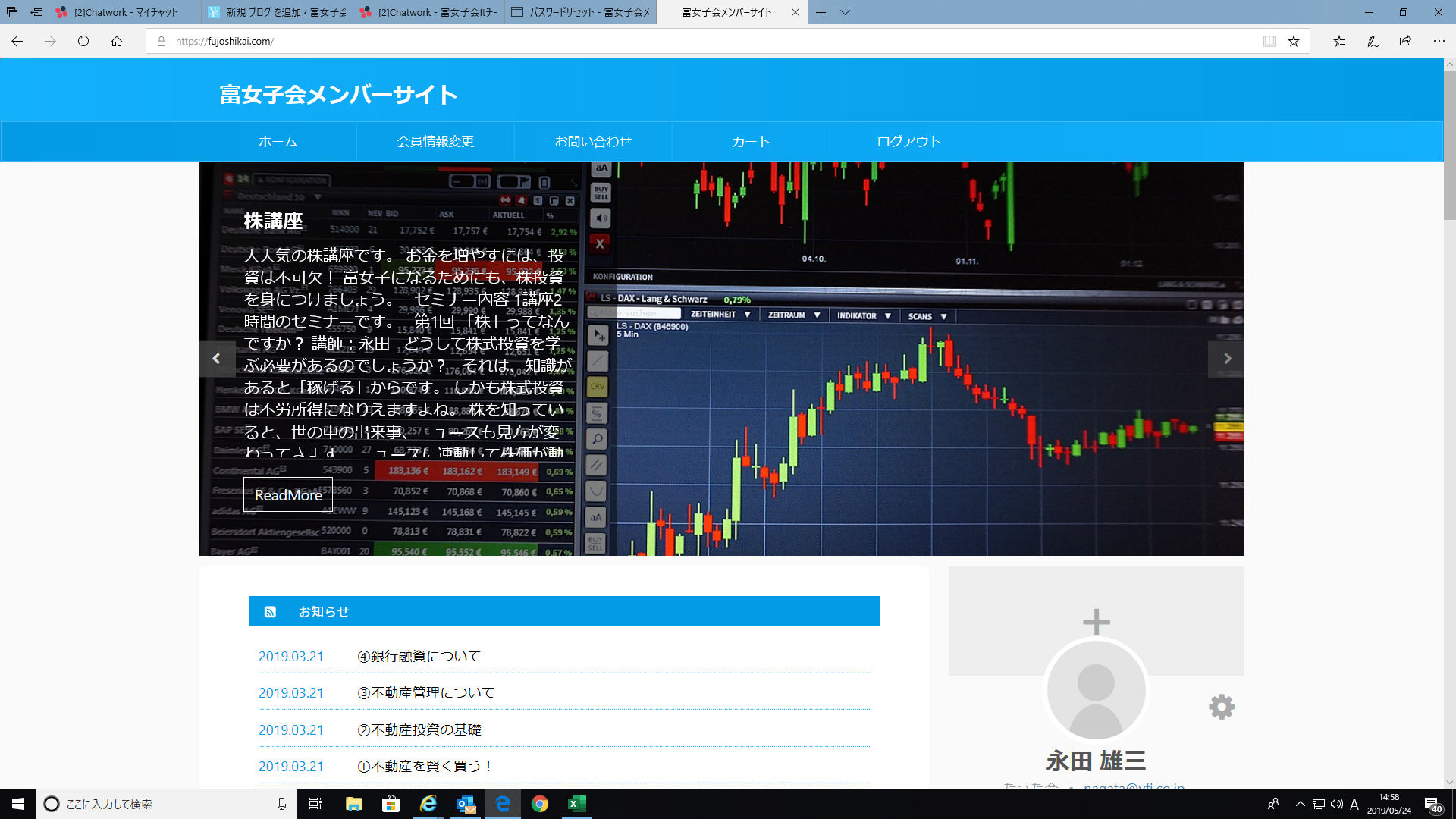Switch to 新規 ブログを追加 tab

(x=277, y=12)
